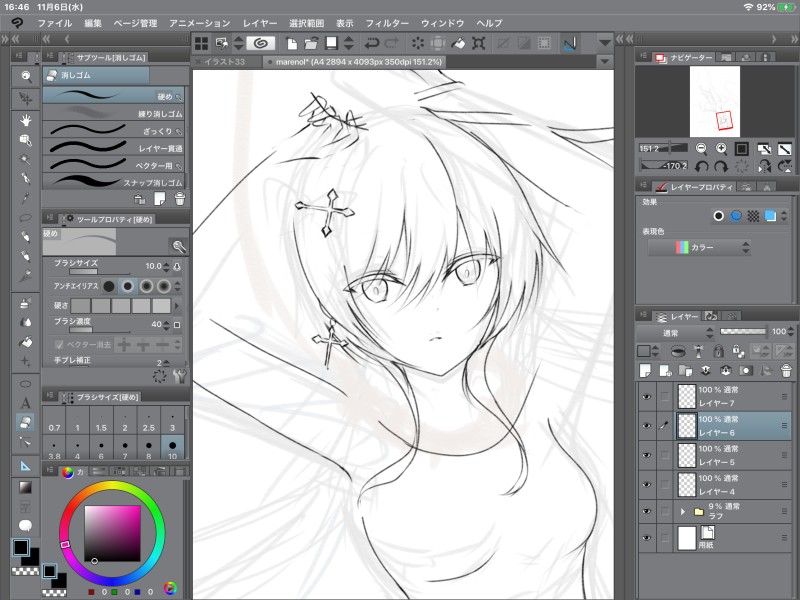Toggle the ベクター消去 checkbox

point(59,345)
